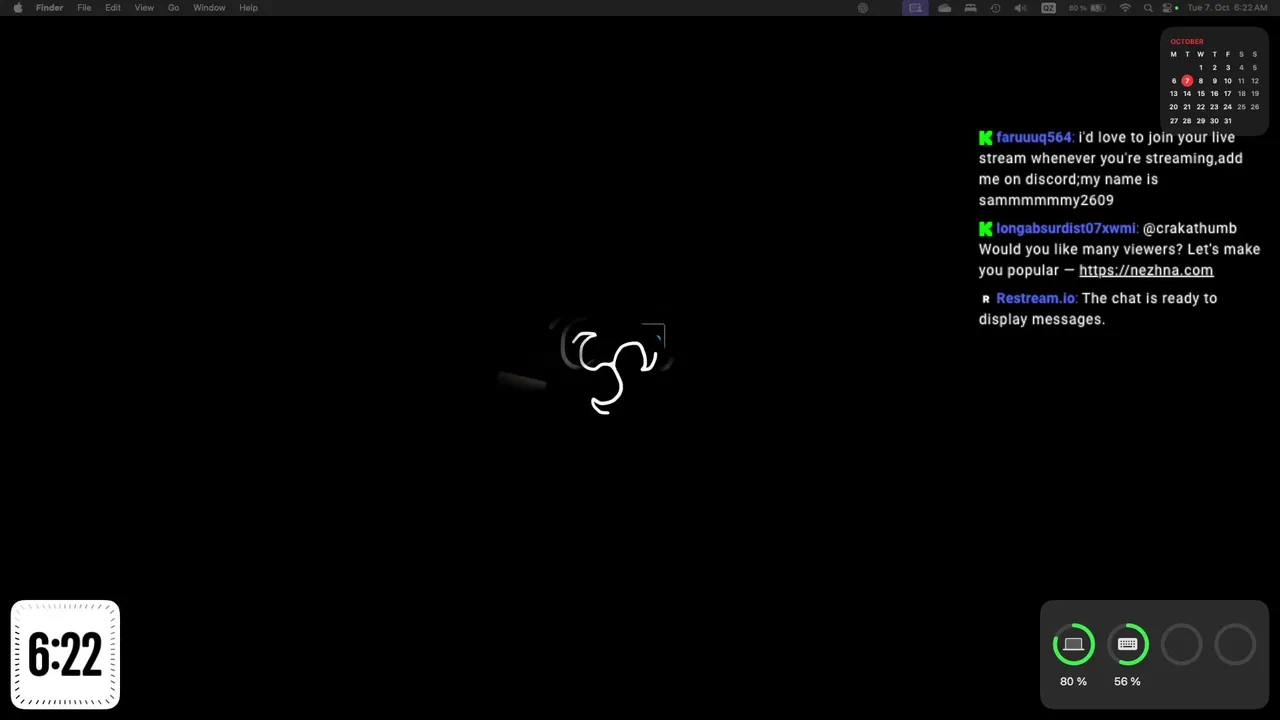
Task: Click 'sammmmmmy2609' text in chat
Action: coord(1046,200)
